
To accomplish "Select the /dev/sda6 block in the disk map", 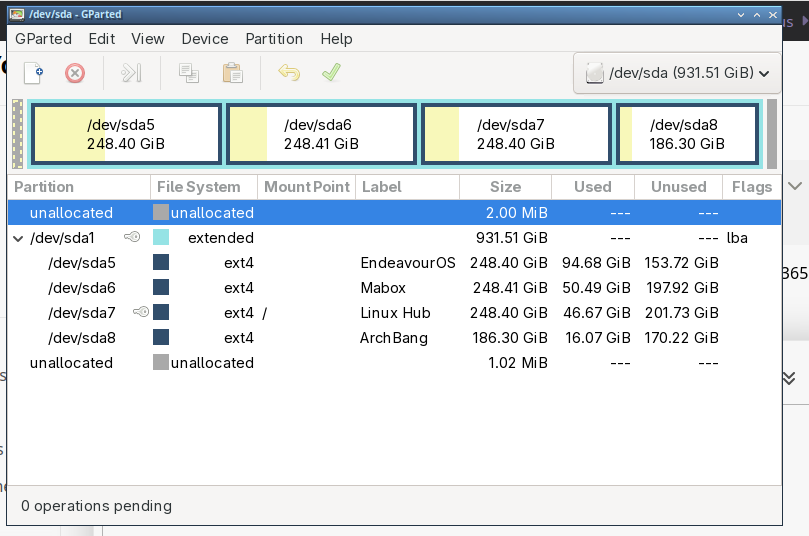I will coord(321,134).
